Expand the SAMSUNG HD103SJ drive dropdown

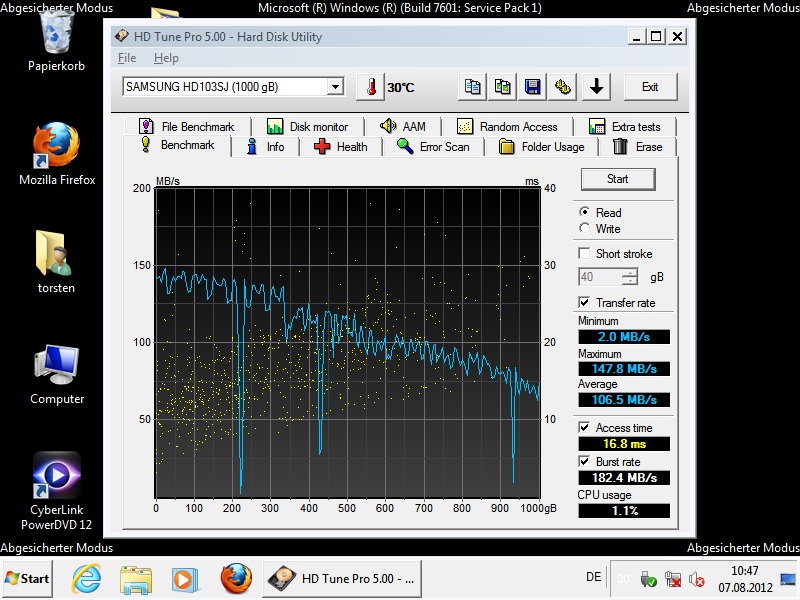pos(335,87)
